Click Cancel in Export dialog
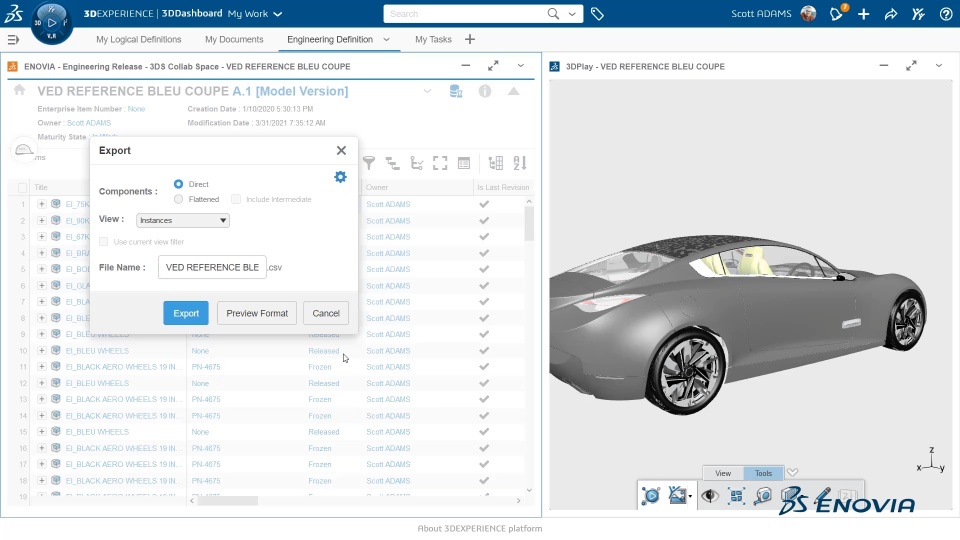The image size is (960, 540). click(x=326, y=313)
